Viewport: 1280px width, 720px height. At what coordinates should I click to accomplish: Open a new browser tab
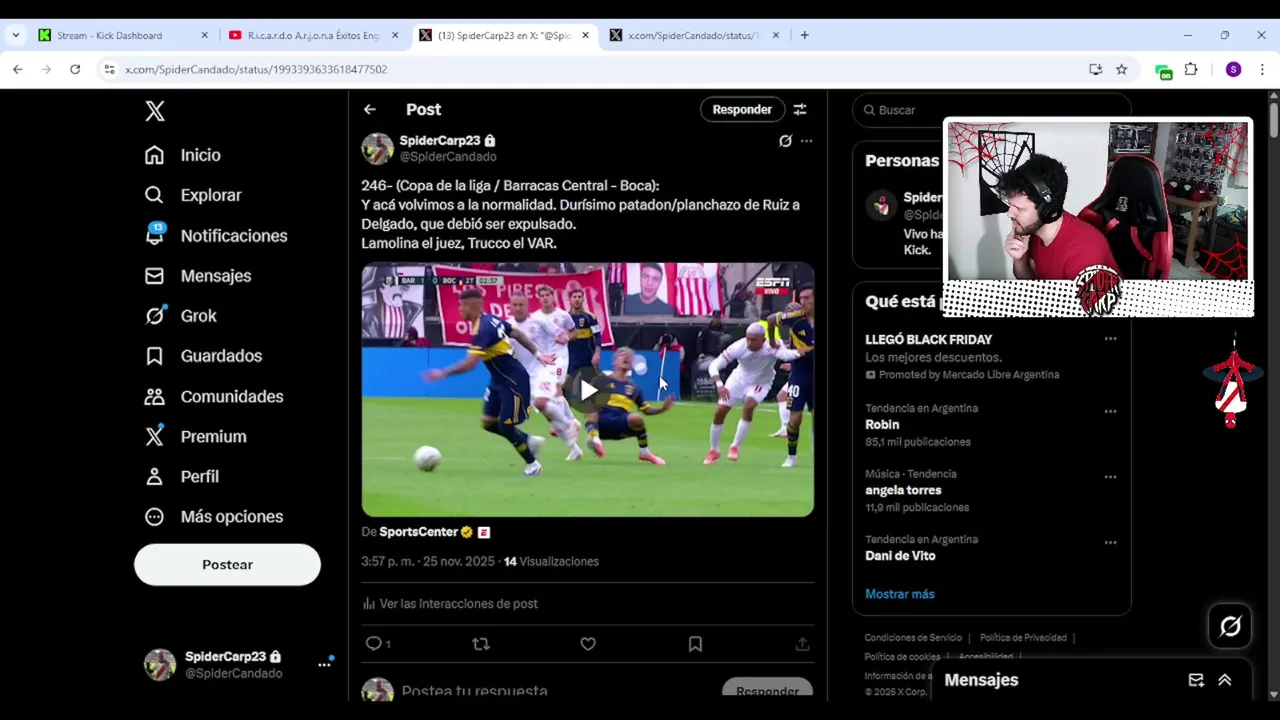click(x=804, y=35)
